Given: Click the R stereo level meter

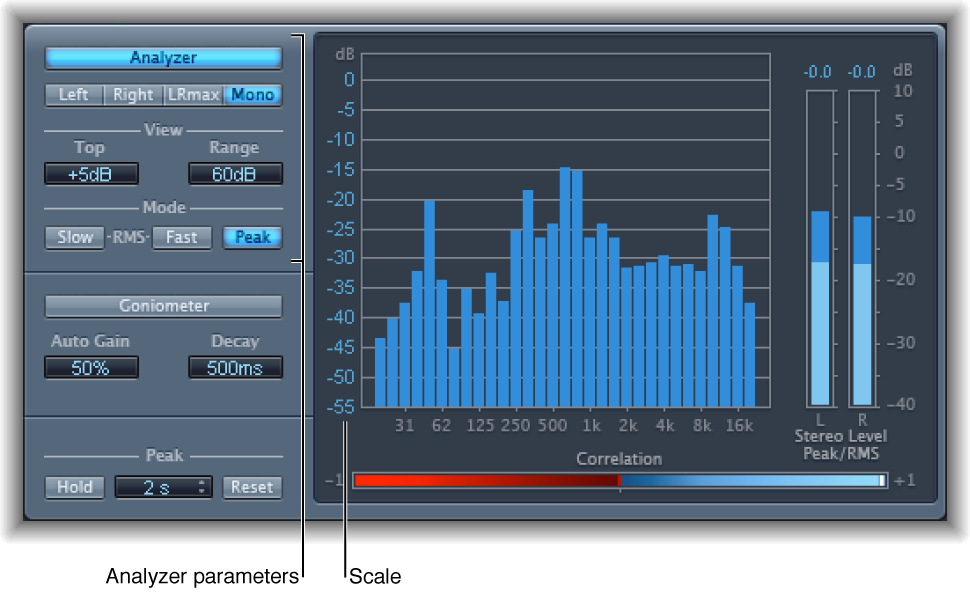Looking at the screenshot, I should pos(862,300).
